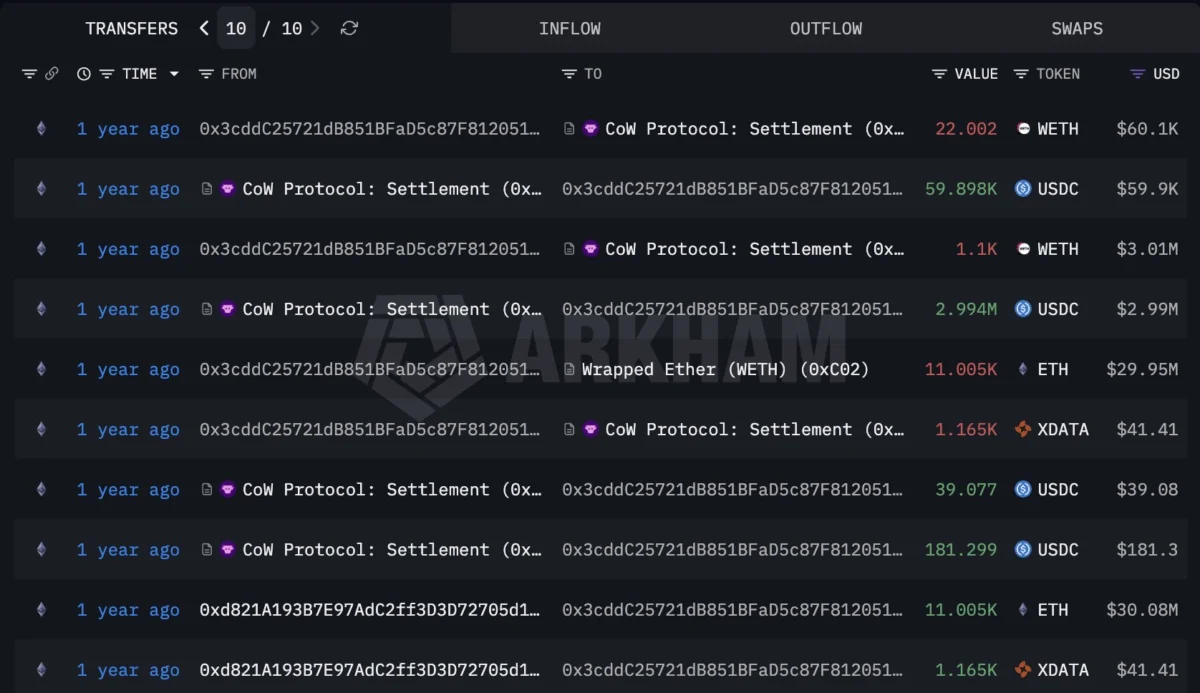Image resolution: width=1200 pixels, height=693 pixels.
Task: Click the value 11.005K in $29.95M row
Action: point(961,369)
